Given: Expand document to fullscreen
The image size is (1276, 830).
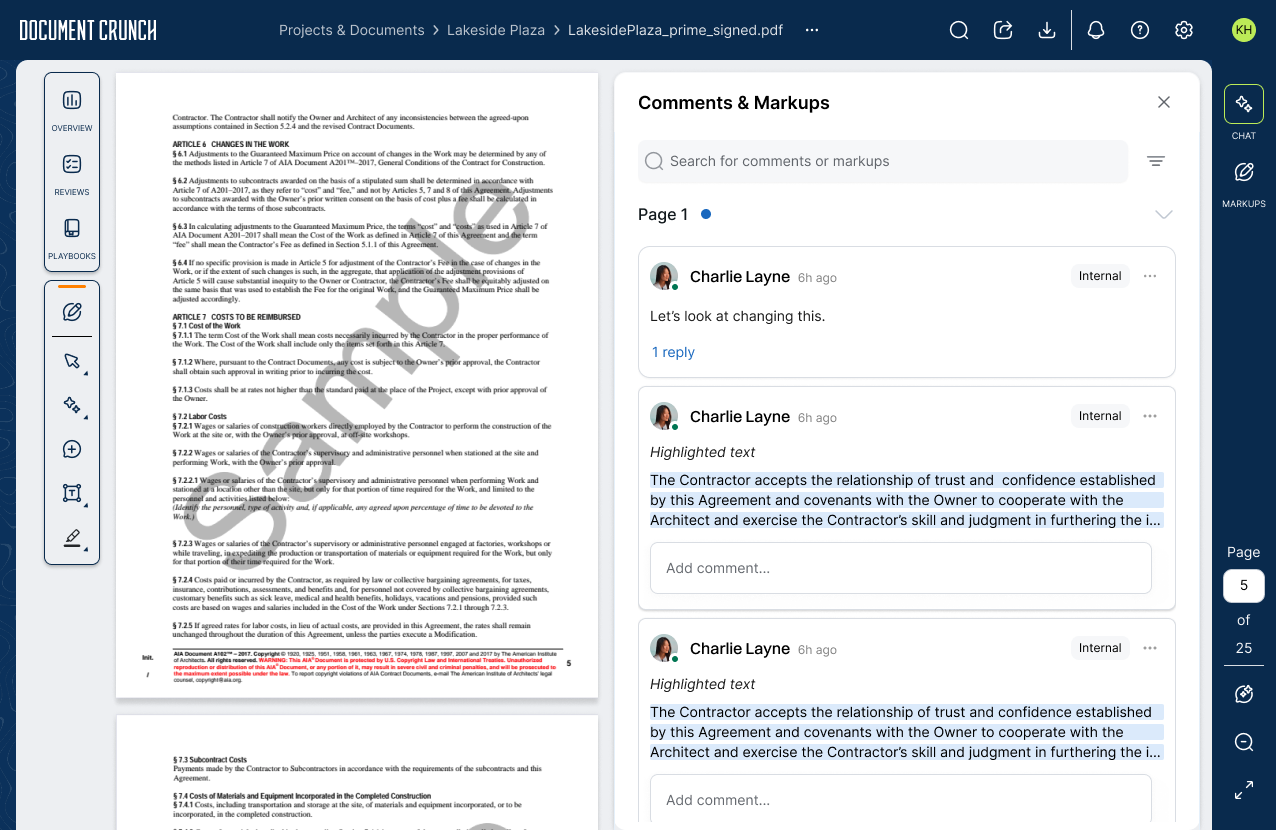Looking at the screenshot, I should click(x=1244, y=790).
